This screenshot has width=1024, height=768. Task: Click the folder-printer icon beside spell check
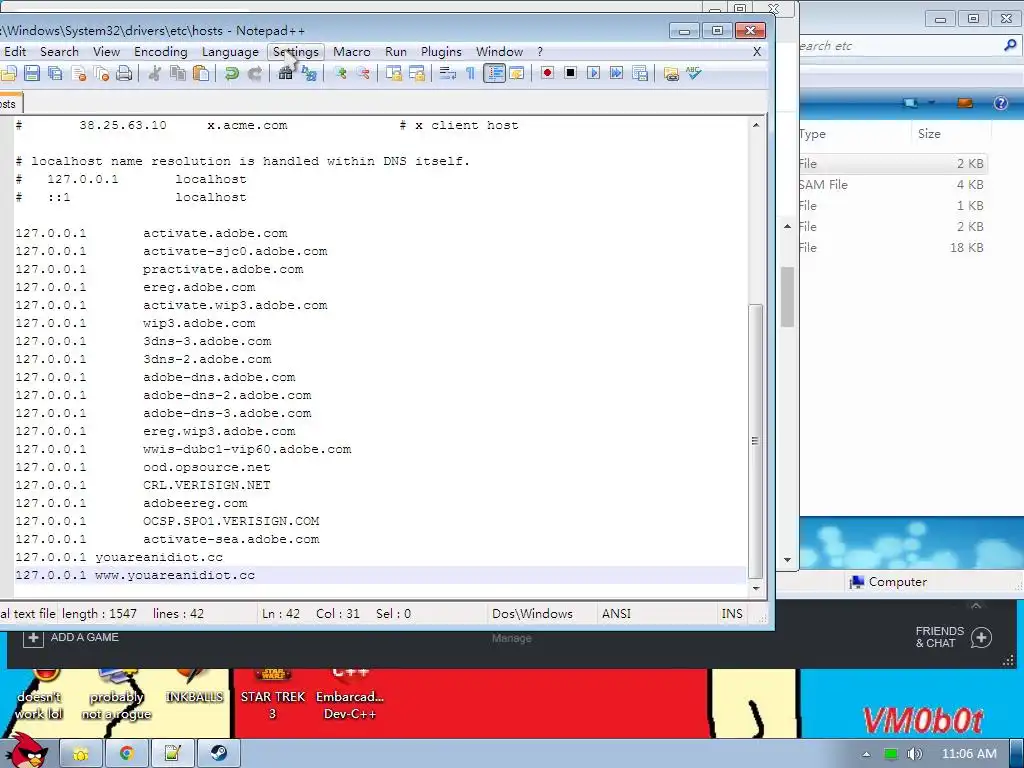(671, 73)
